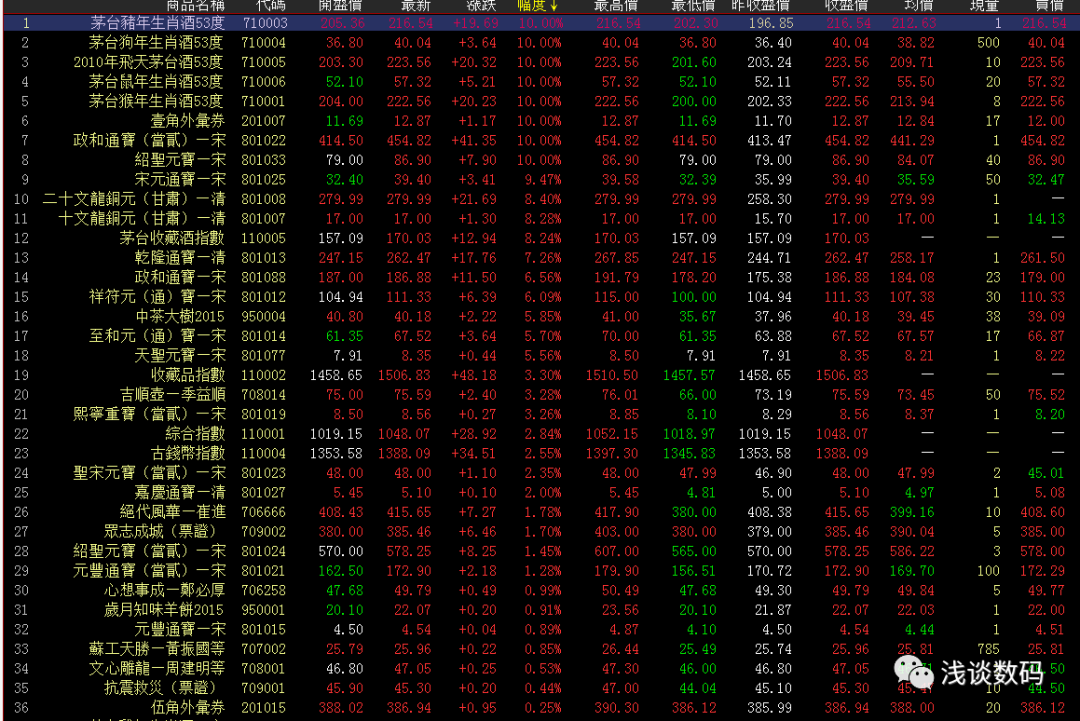Click 伍角外彙券 product name
1080x721 pixels.
(x=187, y=707)
